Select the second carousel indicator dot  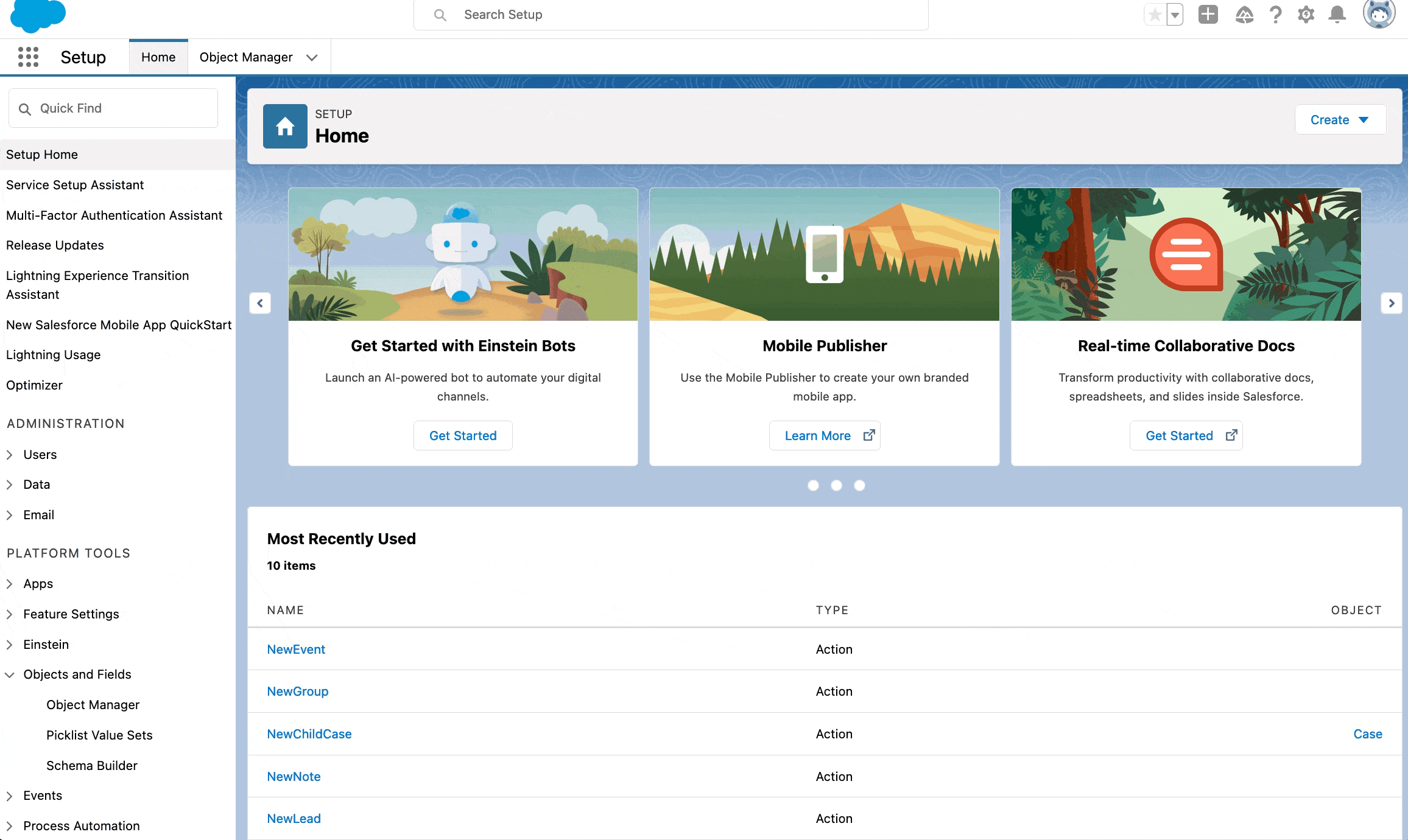pos(837,486)
